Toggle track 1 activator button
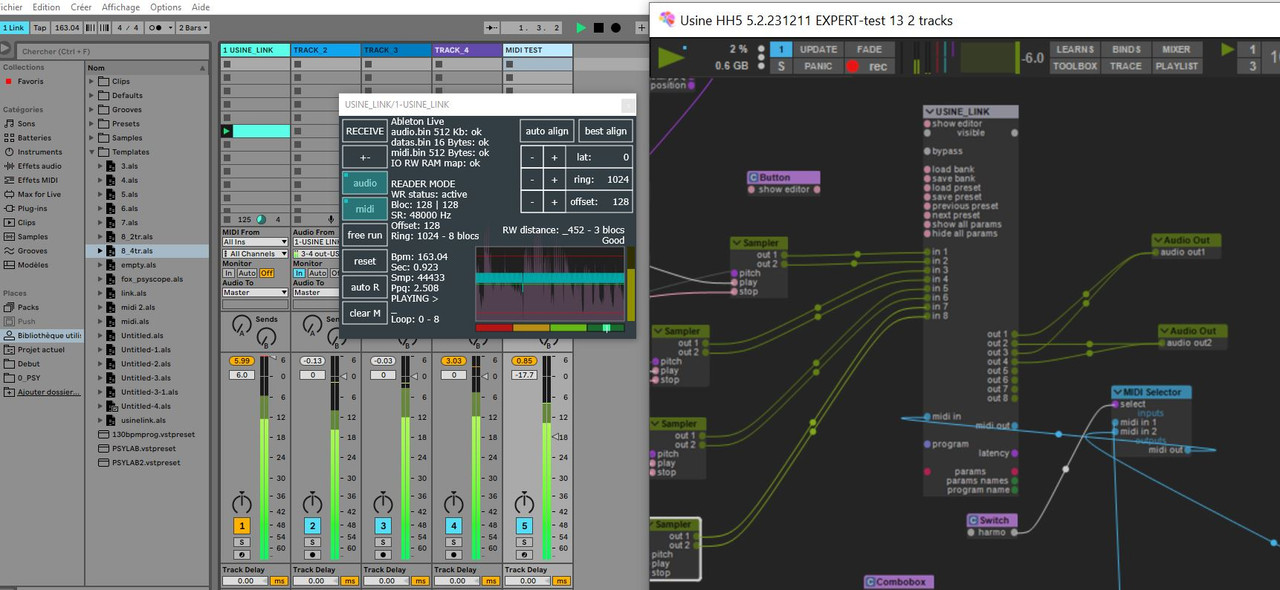The width and height of the screenshot is (1280, 590). click(242, 525)
